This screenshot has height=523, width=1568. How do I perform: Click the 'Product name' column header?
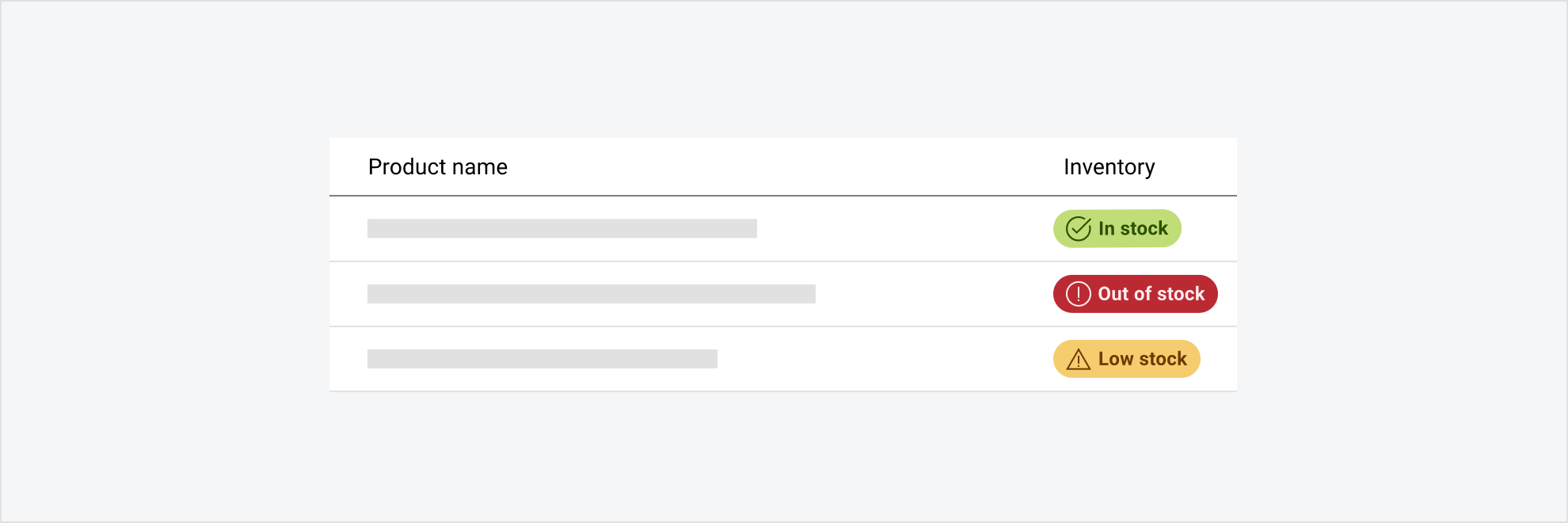(437, 167)
